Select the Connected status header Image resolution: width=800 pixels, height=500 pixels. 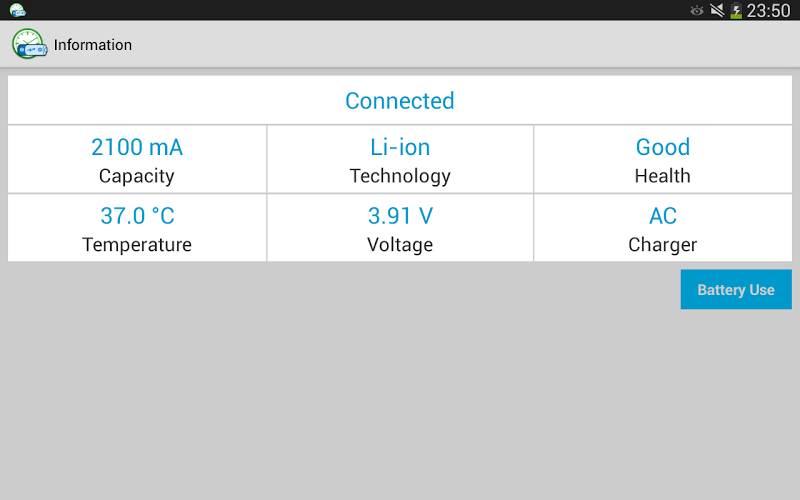point(400,101)
